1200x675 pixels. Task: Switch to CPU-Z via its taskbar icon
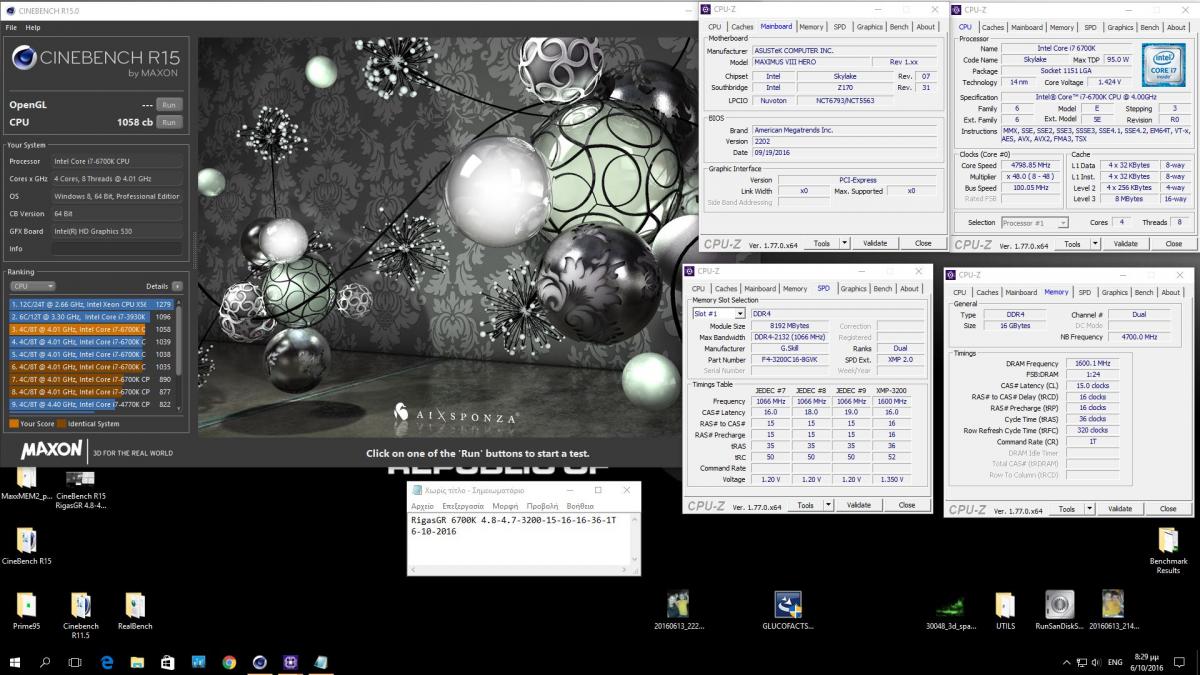291,662
